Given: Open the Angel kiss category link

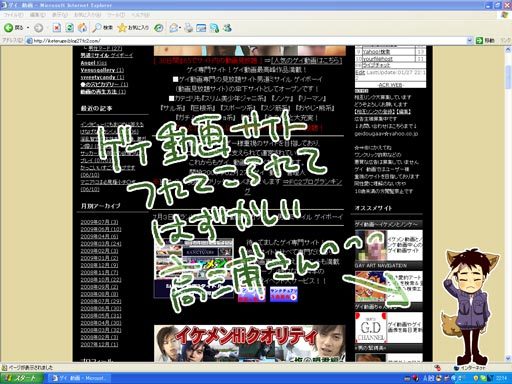Looking at the screenshot, I should point(94,63).
